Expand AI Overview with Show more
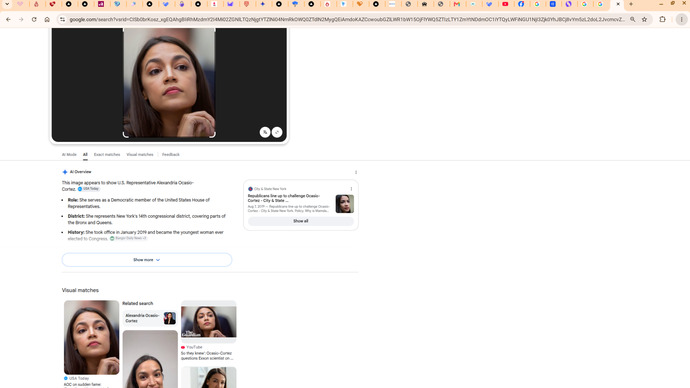 [147, 260]
